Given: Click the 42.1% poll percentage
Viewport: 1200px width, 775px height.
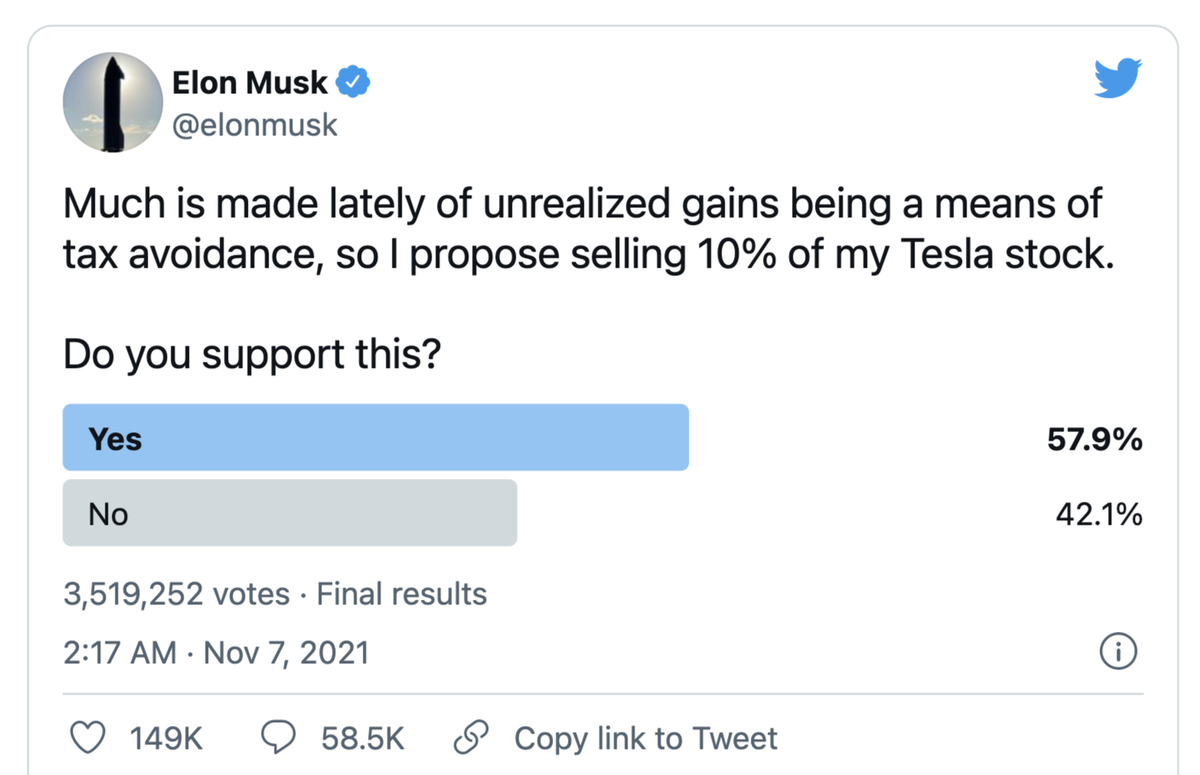Looking at the screenshot, I should [x=1098, y=514].
